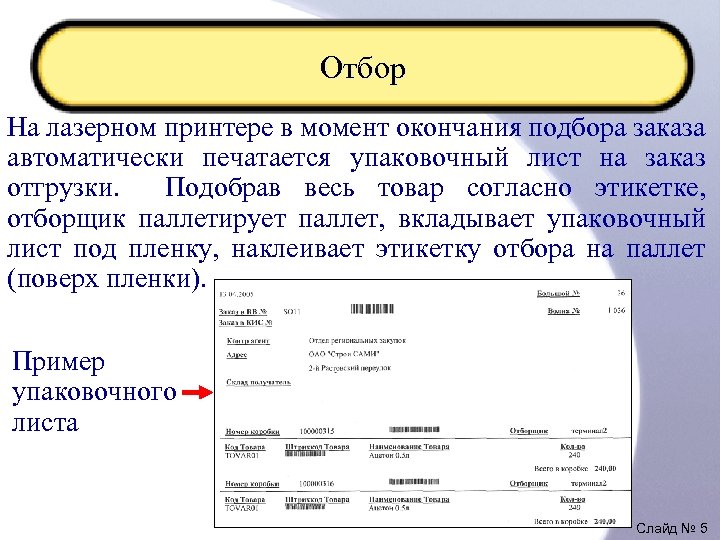This screenshot has width=720, height=540.
Task: Click "Заказ в ВВ №" label on packing list
Action: point(243,312)
